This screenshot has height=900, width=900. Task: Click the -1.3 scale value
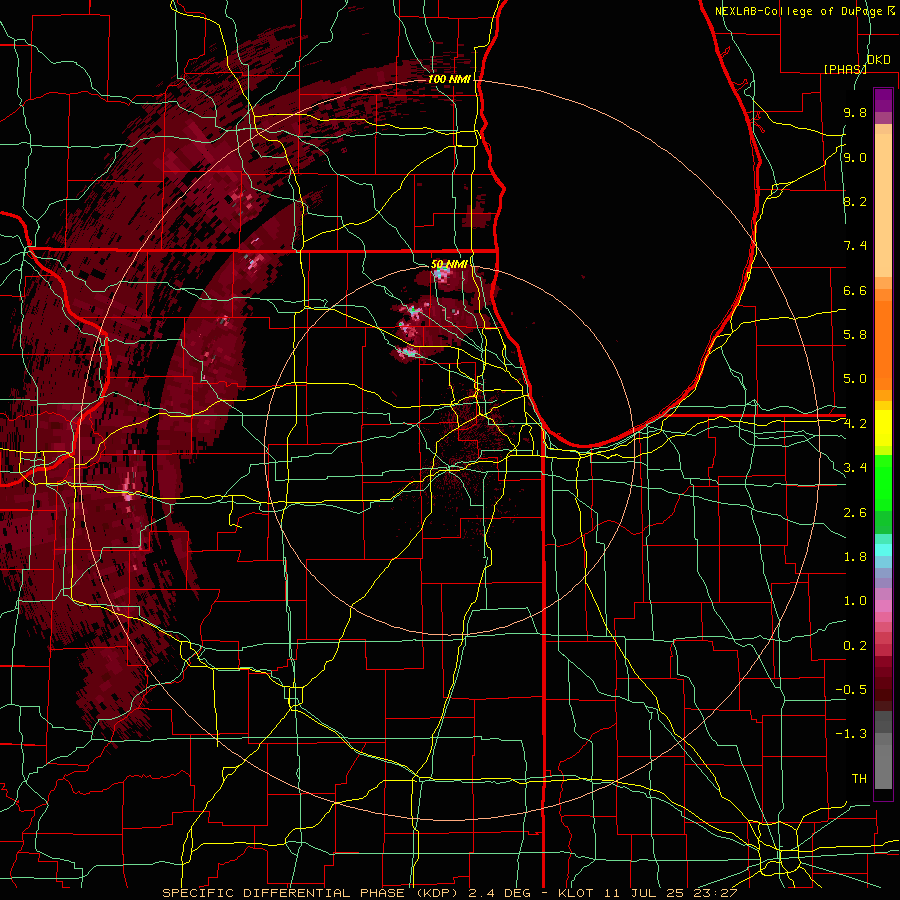coord(851,734)
